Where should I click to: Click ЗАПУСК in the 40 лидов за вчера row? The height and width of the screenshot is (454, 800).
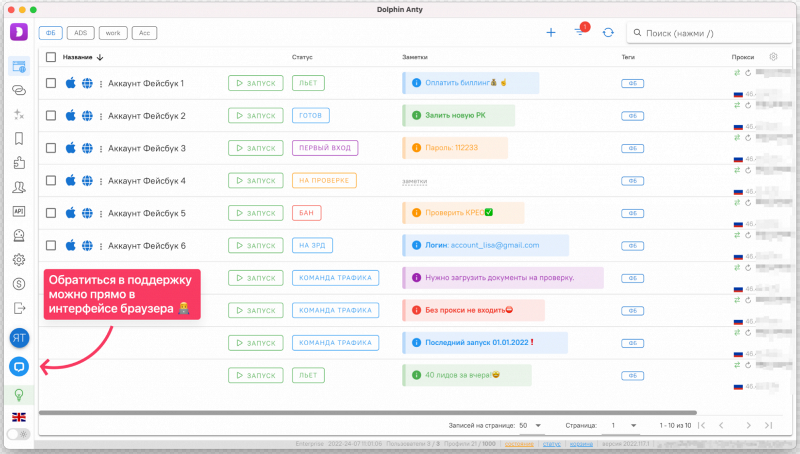click(x=256, y=375)
